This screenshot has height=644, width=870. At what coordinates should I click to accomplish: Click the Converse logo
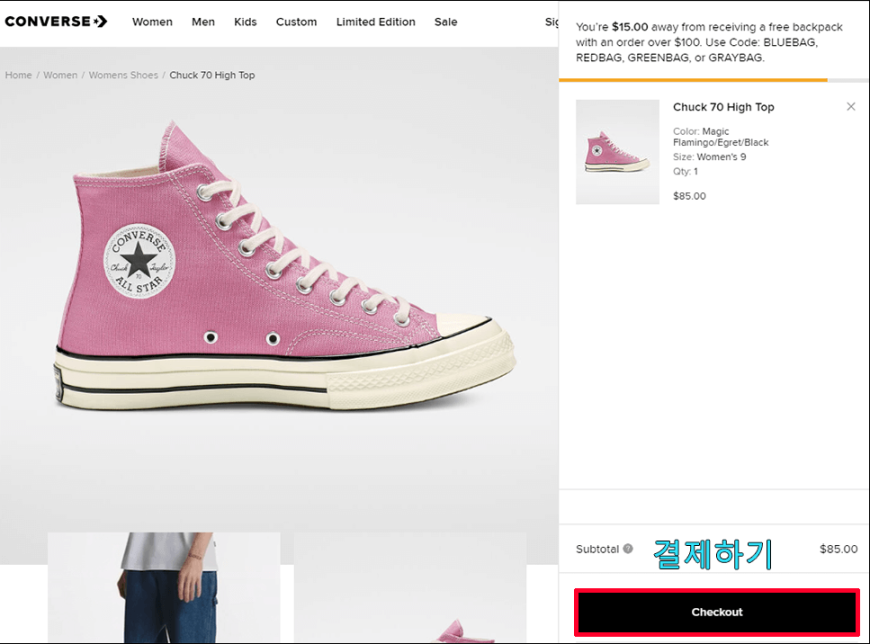(56, 22)
